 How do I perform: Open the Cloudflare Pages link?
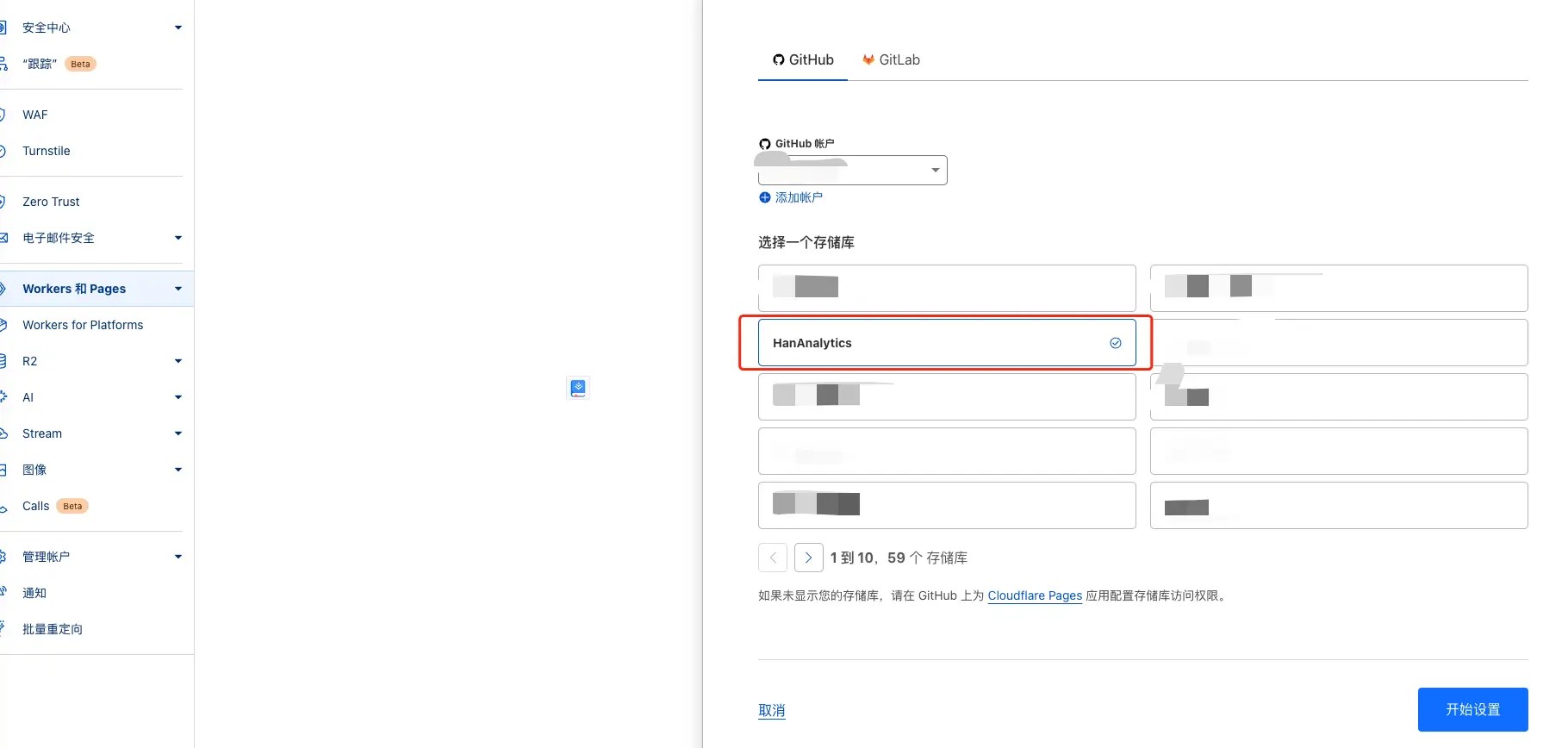coord(1035,595)
